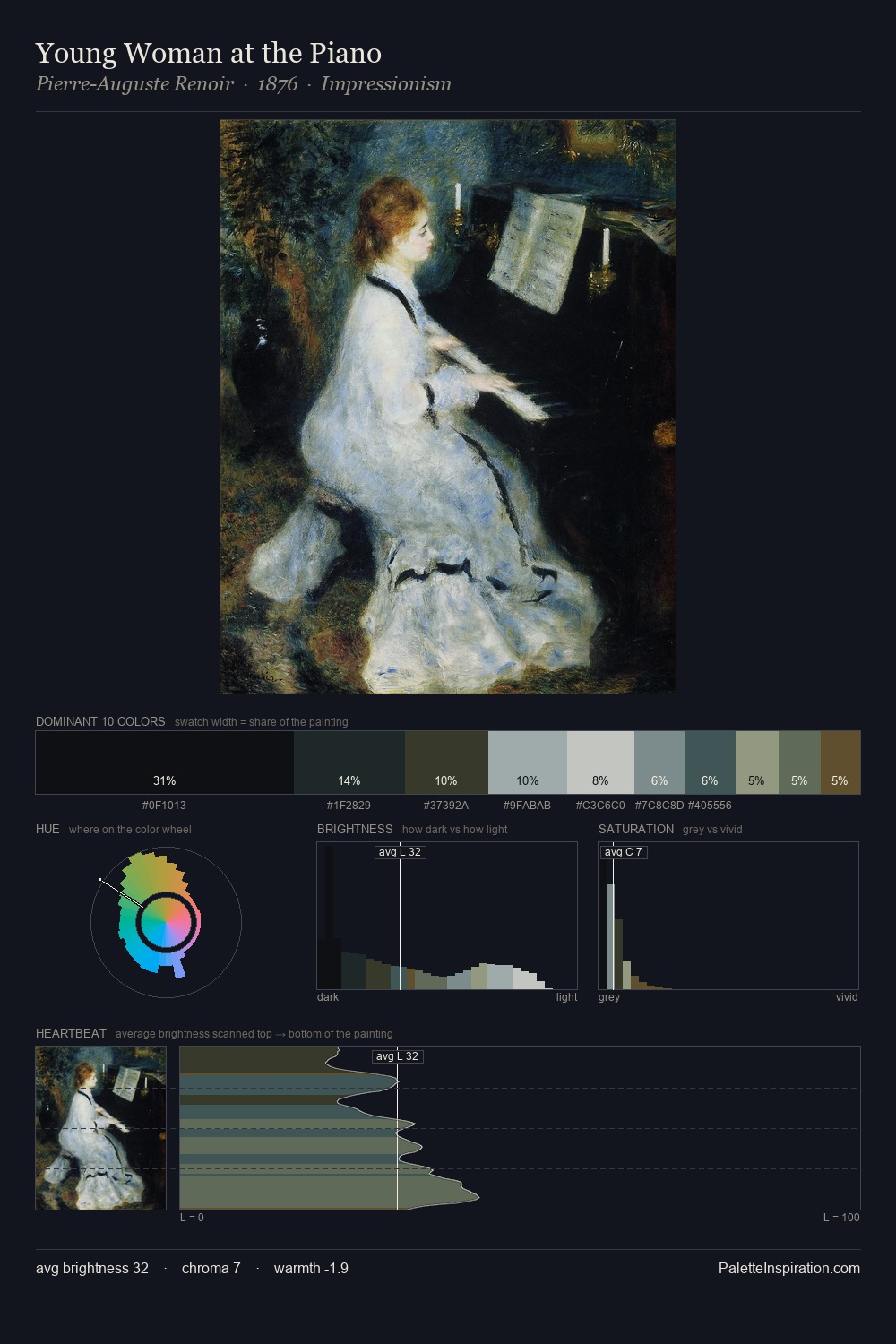Click the 'grey' axis label under Saturation
This screenshot has height=1344, width=896.
coord(609,997)
